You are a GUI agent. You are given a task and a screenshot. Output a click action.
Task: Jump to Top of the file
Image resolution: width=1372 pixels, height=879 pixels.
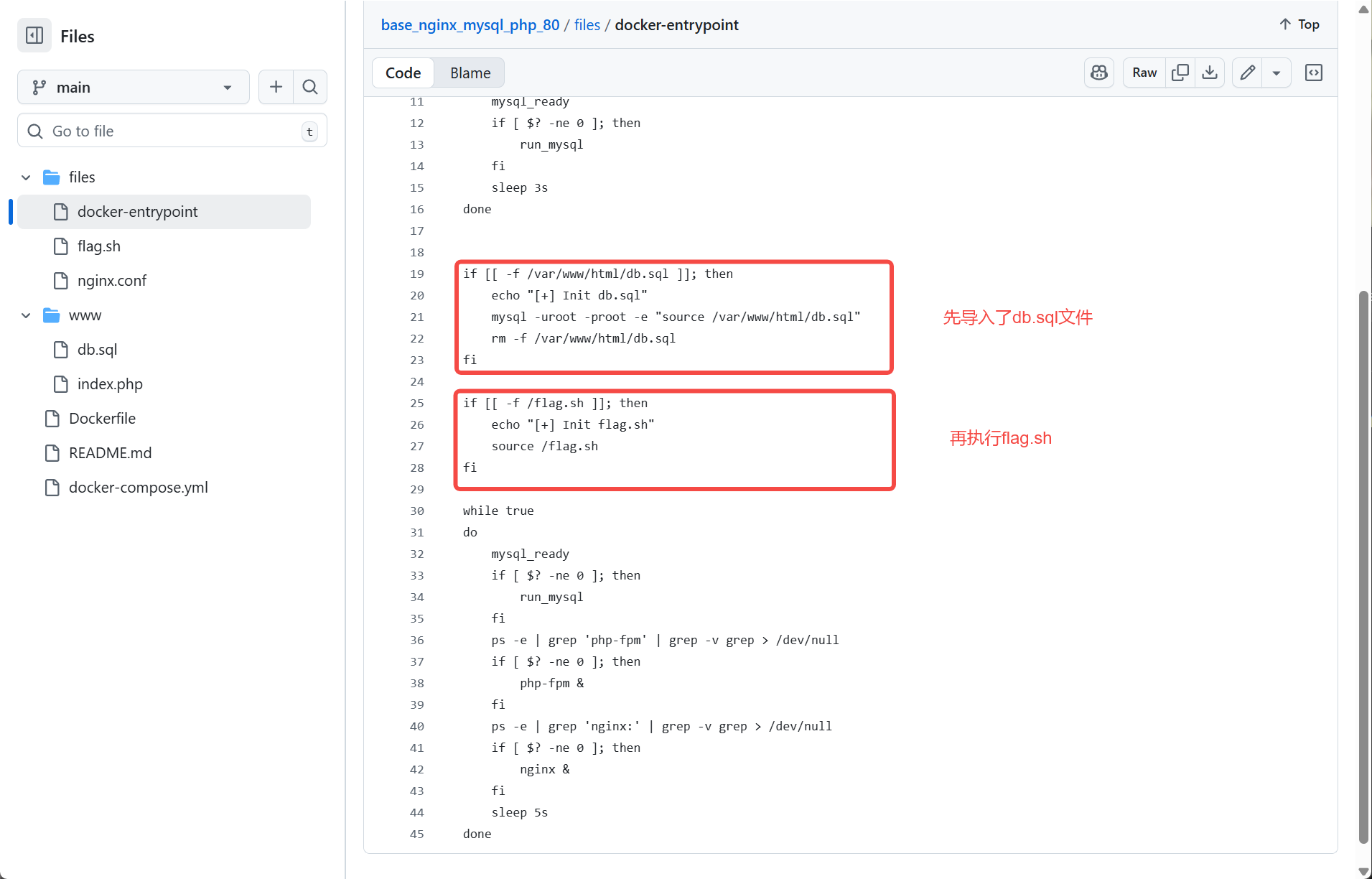tap(1299, 24)
